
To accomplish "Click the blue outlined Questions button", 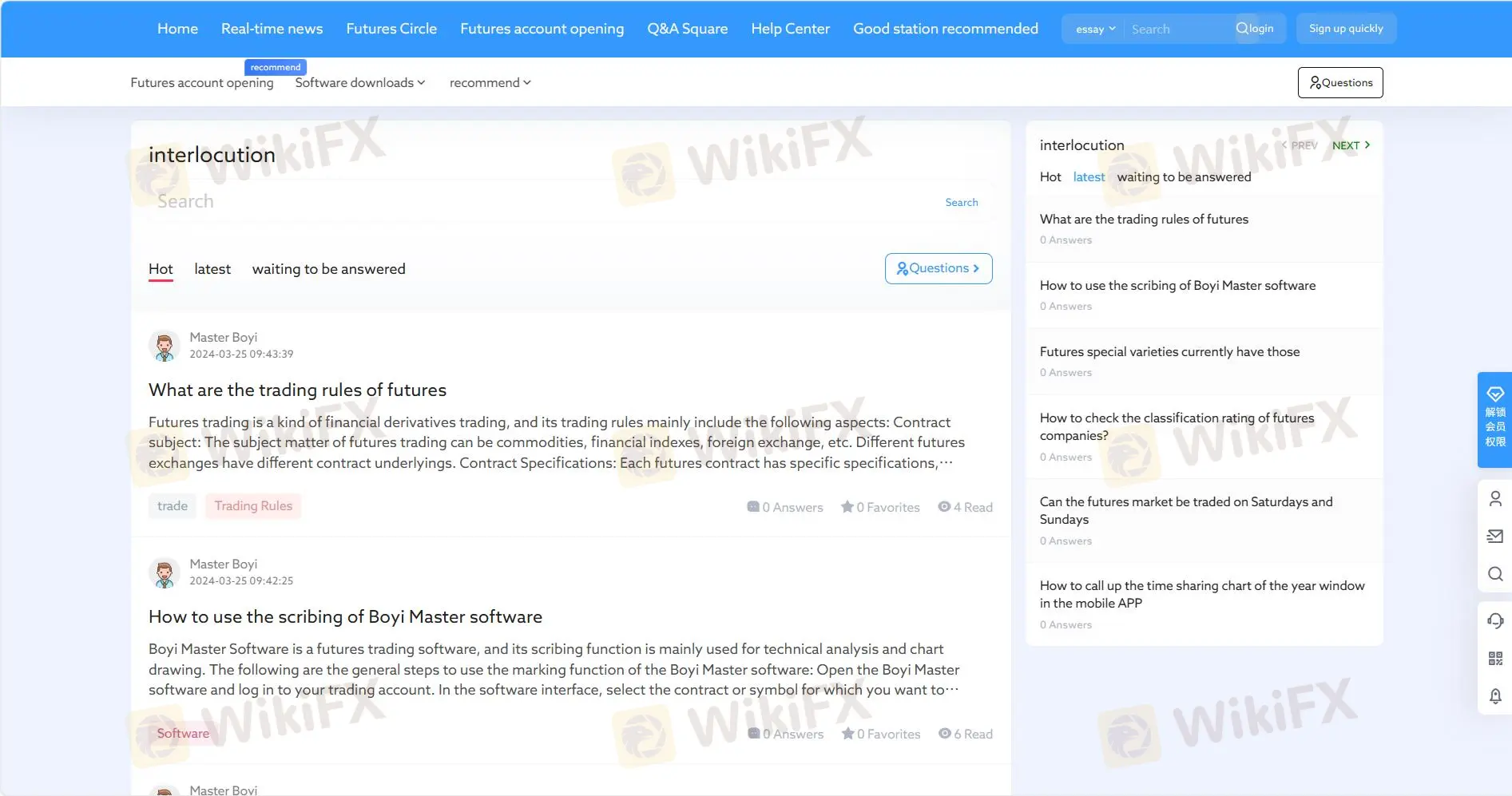I will (x=938, y=269).
